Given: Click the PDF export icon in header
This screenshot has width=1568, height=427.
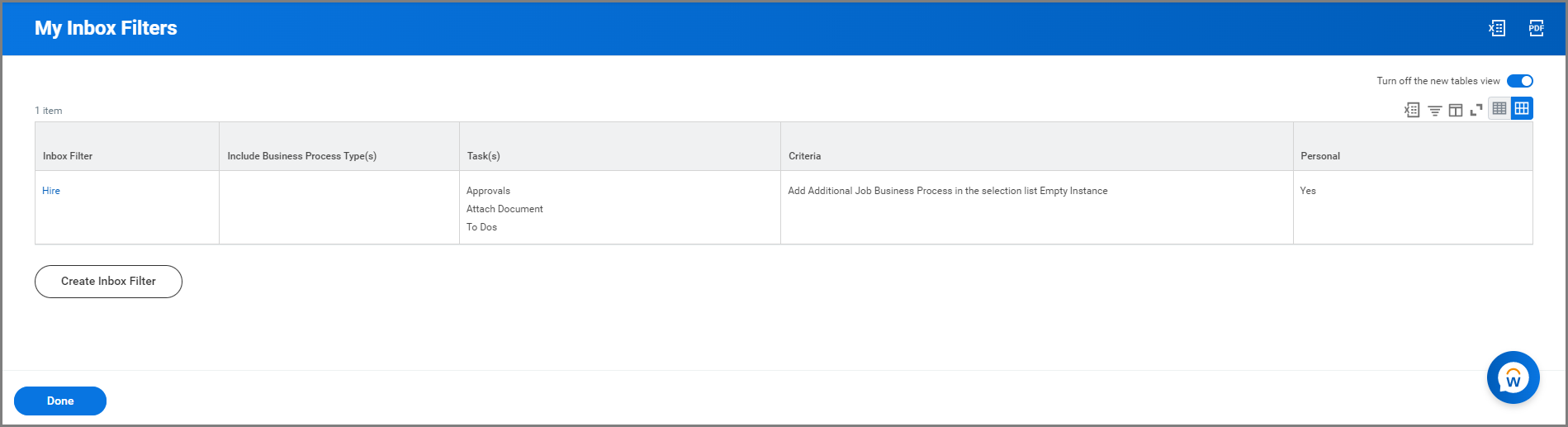Looking at the screenshot, I should tap(1536, 28).
